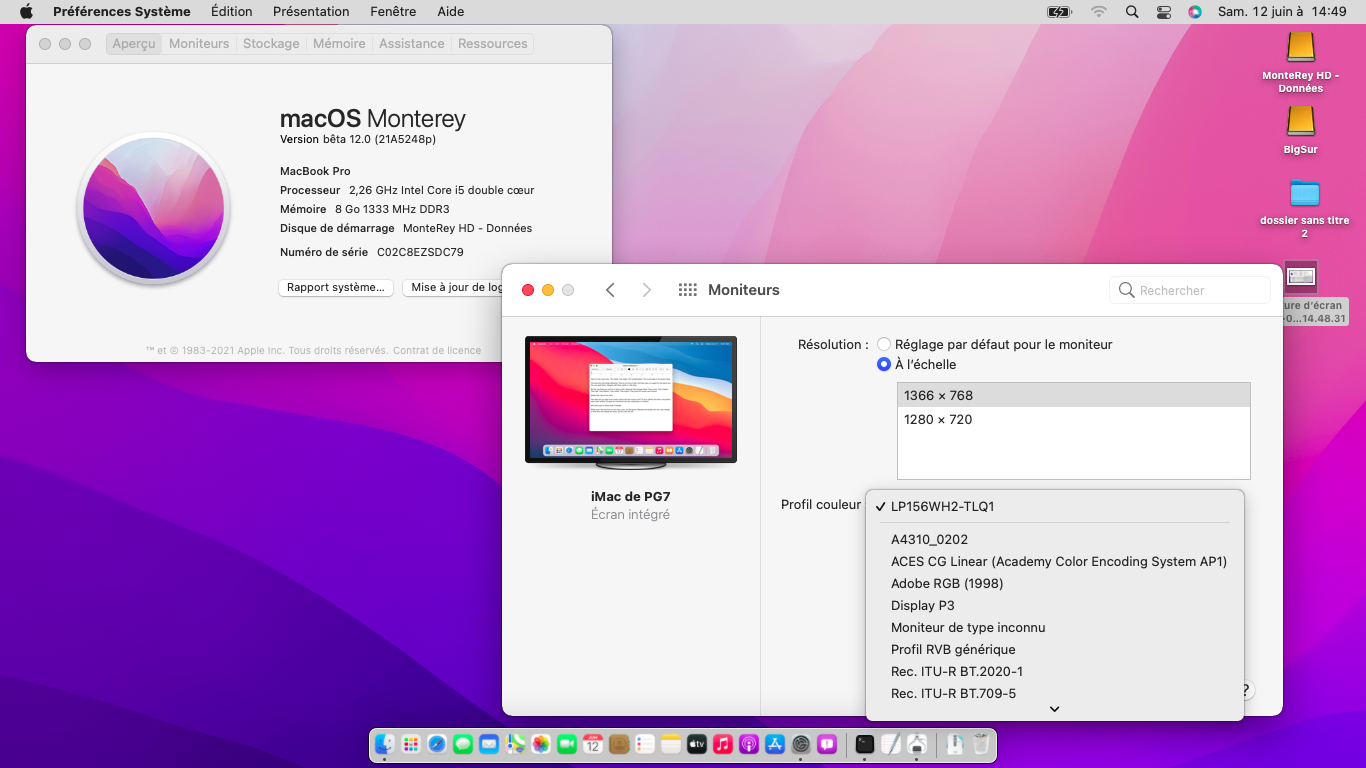Image resolution: width=1366 pixels, height=768 pixels.
Task: Open the Présentation menu
Action: coord(311,12)
